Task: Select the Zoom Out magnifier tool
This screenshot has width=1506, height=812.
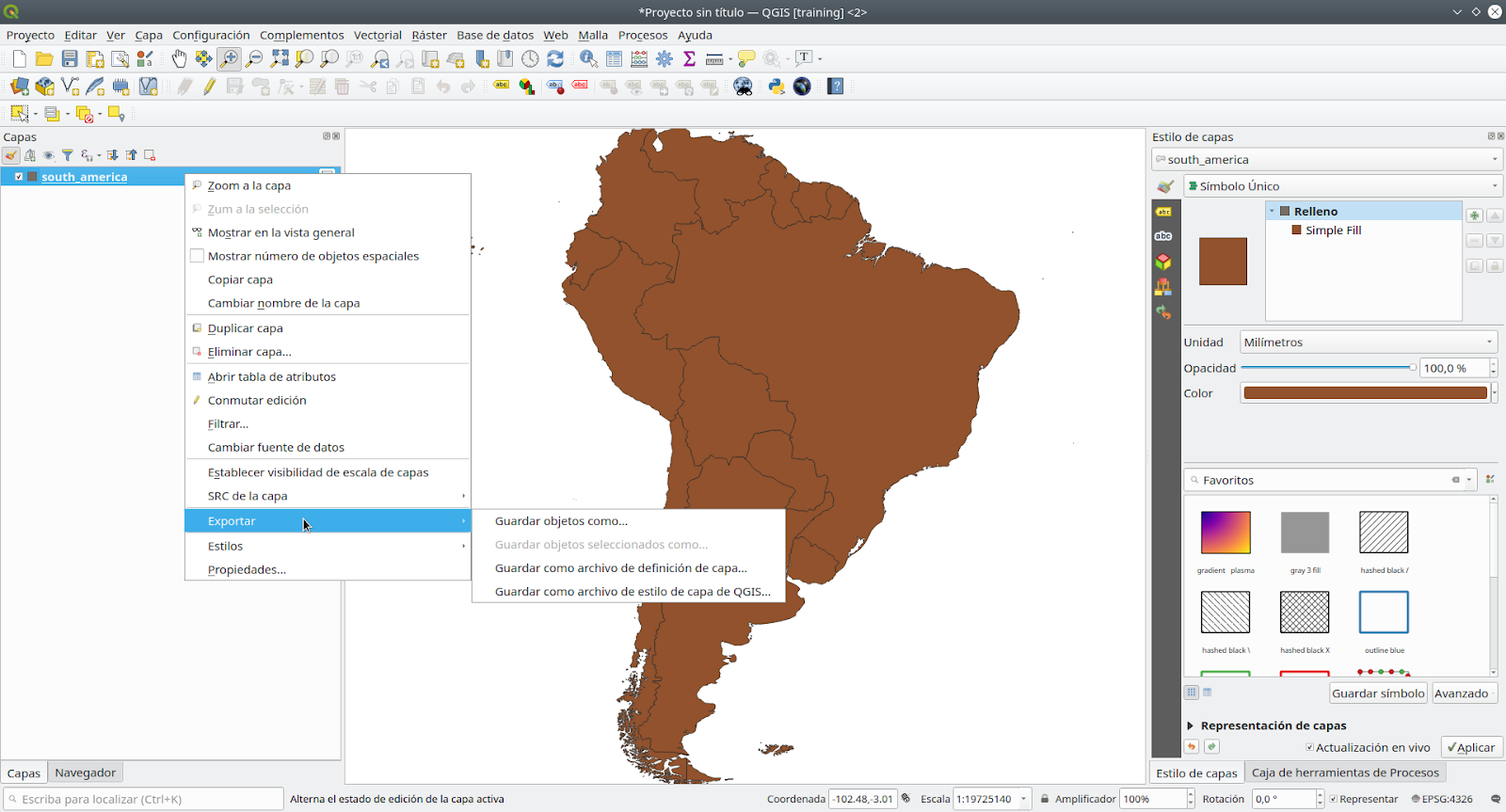Action: tap(254, 59)
